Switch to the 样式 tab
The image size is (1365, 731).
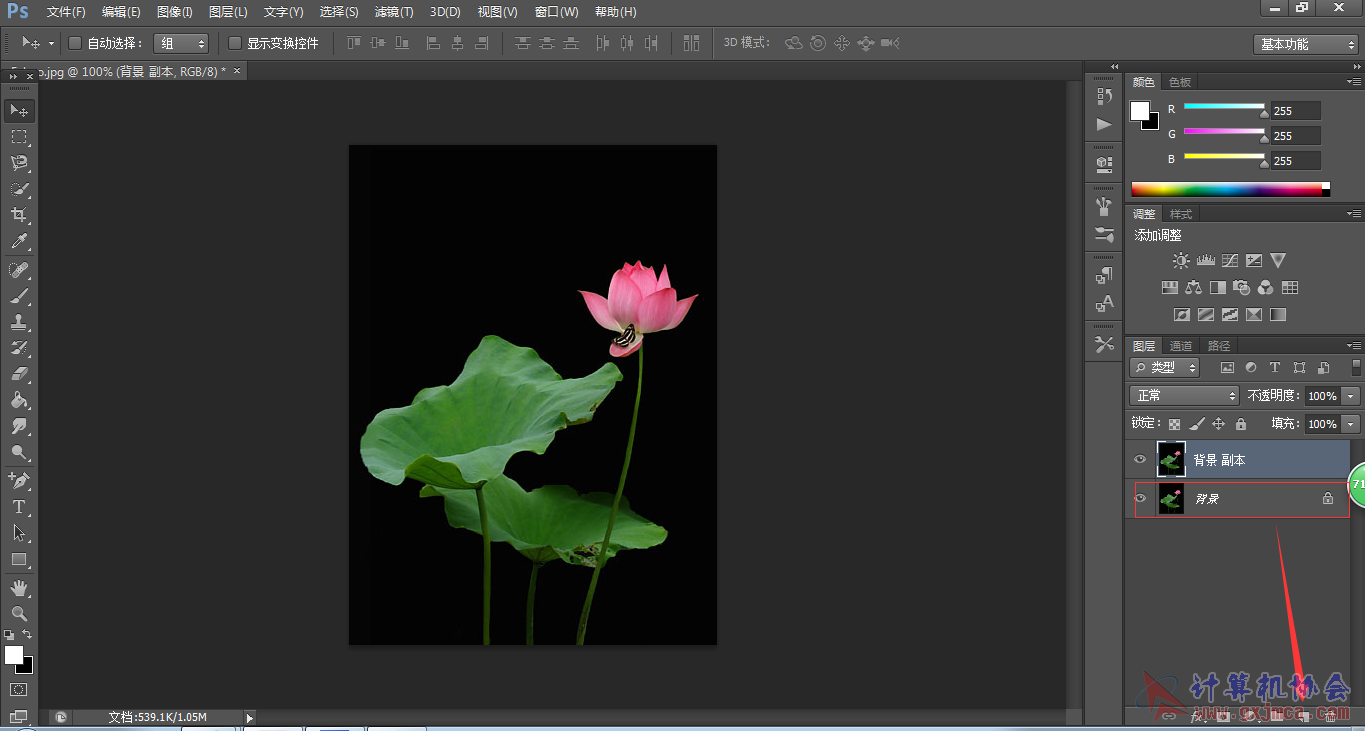tap(1181, 214)
